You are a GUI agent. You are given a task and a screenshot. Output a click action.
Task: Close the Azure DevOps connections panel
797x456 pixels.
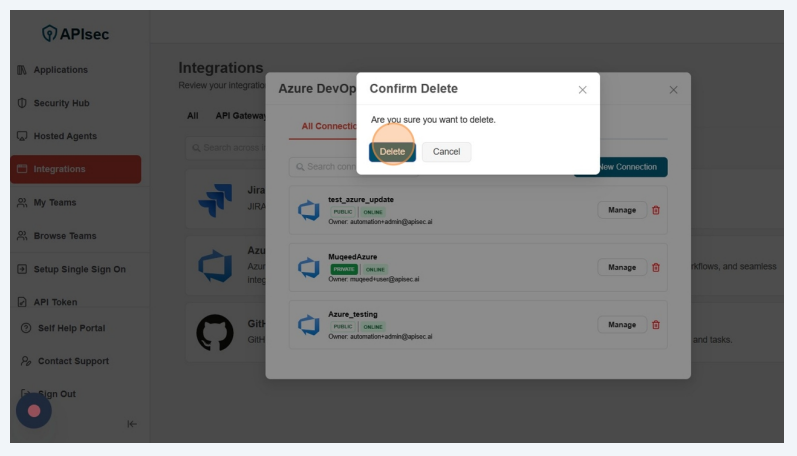pos(673,90)
